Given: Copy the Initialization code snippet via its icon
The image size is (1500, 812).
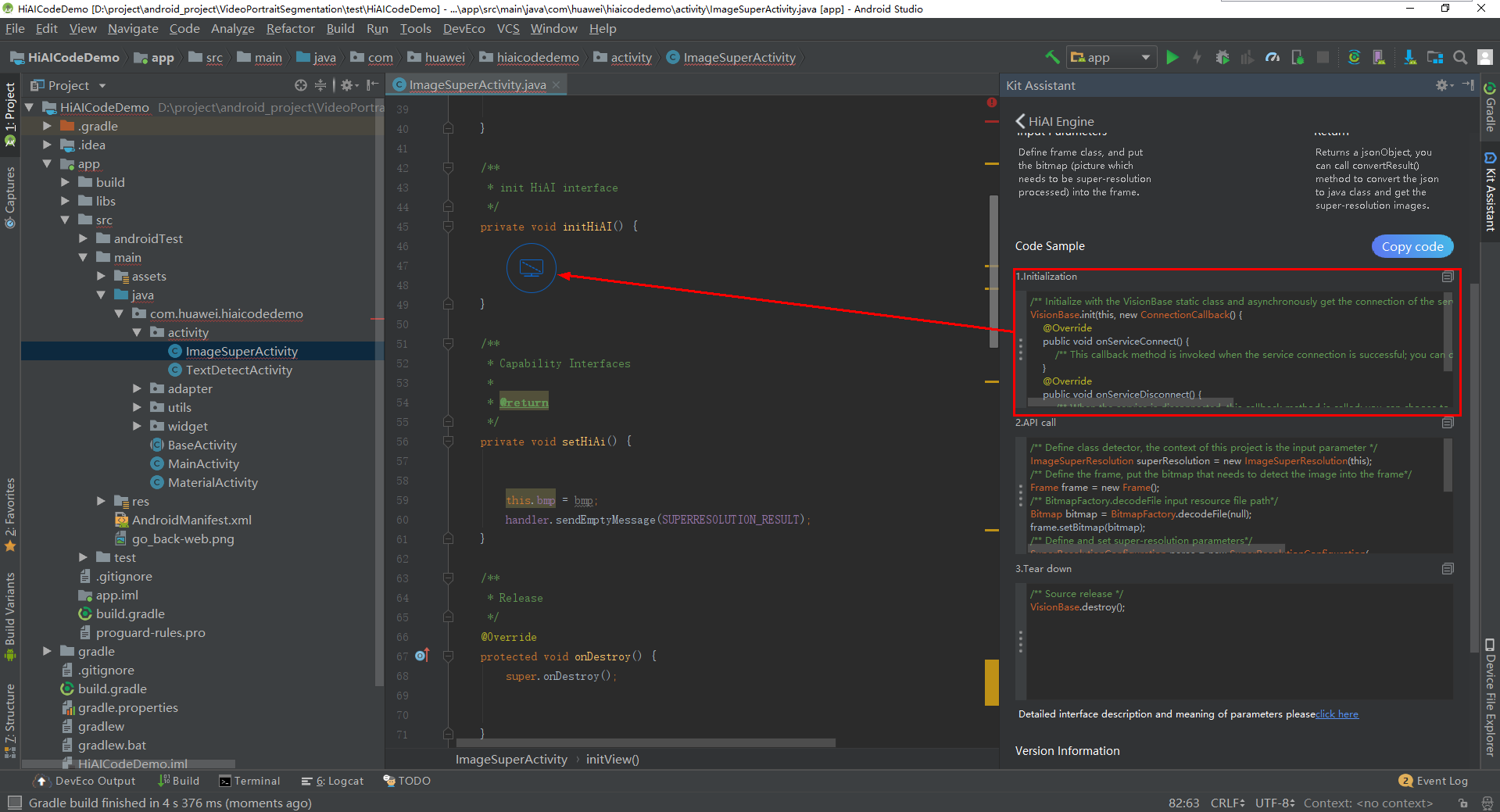Looking at the screenshot, I should 1447,277.
